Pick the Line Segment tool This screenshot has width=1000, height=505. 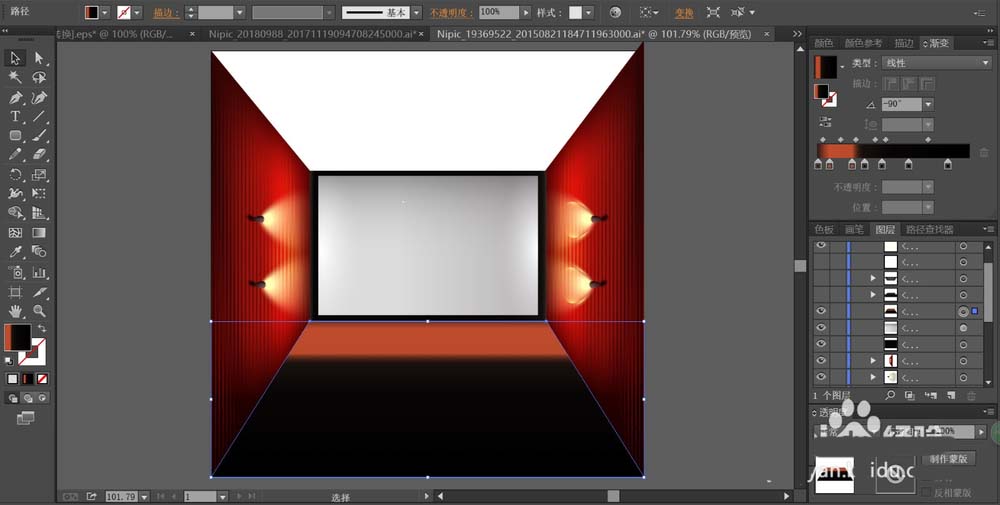(x=39, y=117)
